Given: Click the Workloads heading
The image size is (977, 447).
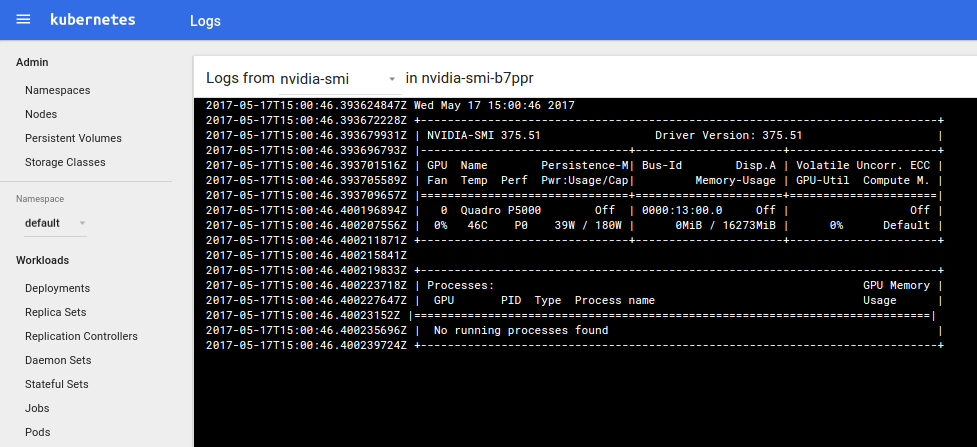Looking at the screenshot, I should pyautogui.click(x=42, y=261).
